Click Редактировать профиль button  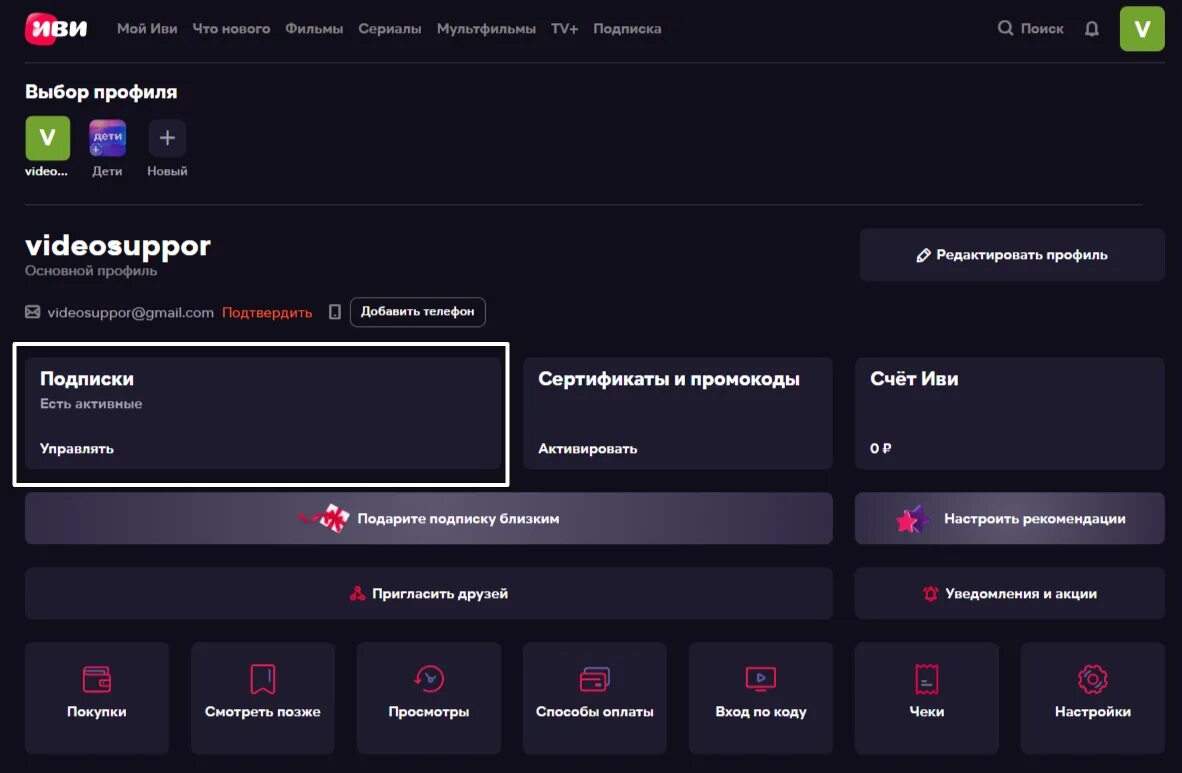(1012, 255)
